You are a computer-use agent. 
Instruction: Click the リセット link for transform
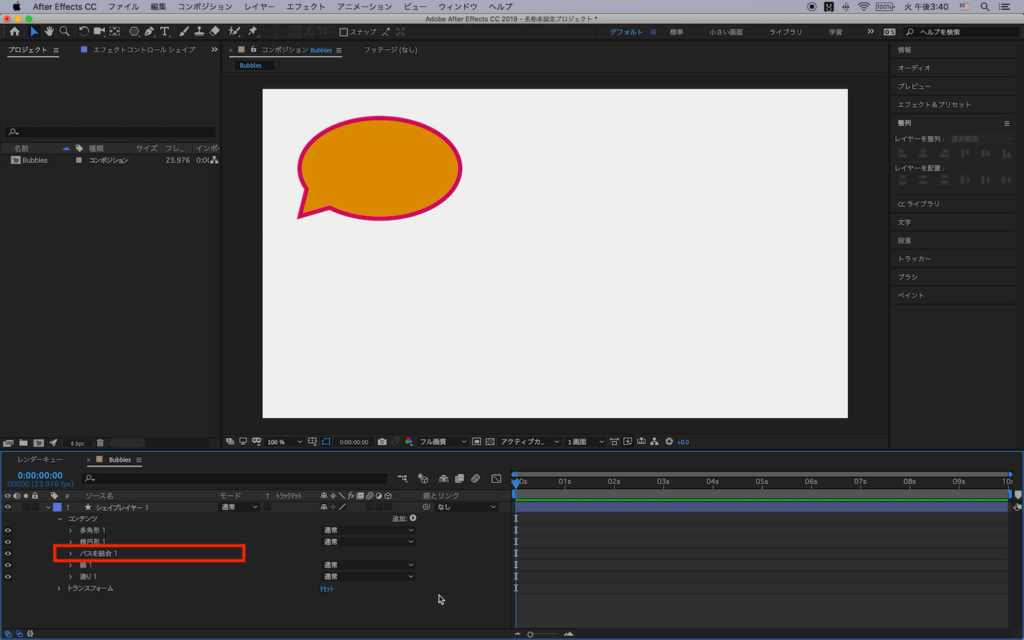(326, 589)
